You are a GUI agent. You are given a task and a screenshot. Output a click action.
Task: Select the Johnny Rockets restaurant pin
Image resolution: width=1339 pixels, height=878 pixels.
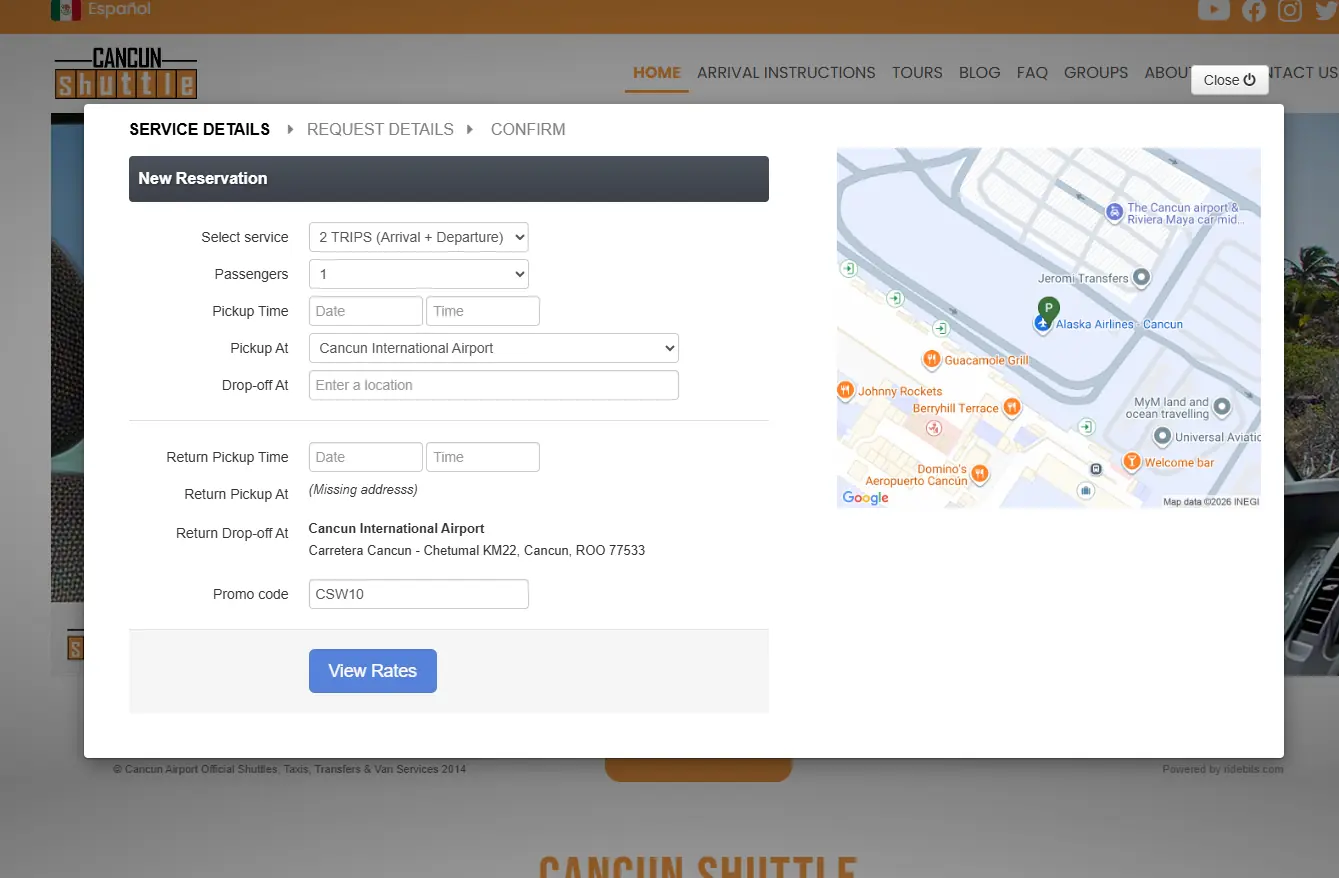[846, 391]
